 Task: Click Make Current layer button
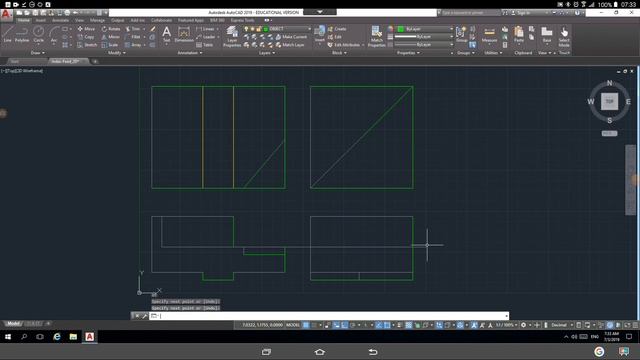click(x=291, y=37)
